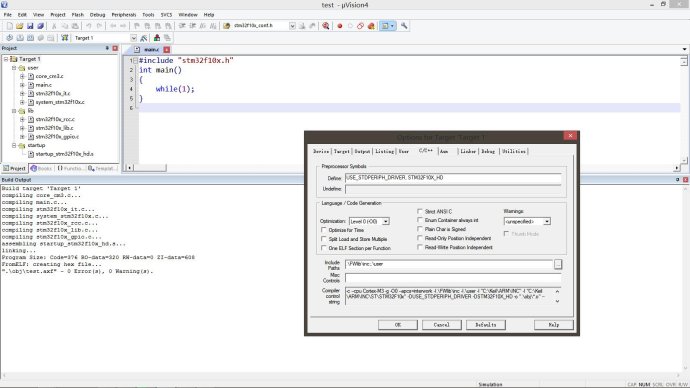
Task: Open the Warnings dropdown
Action: 546,221
